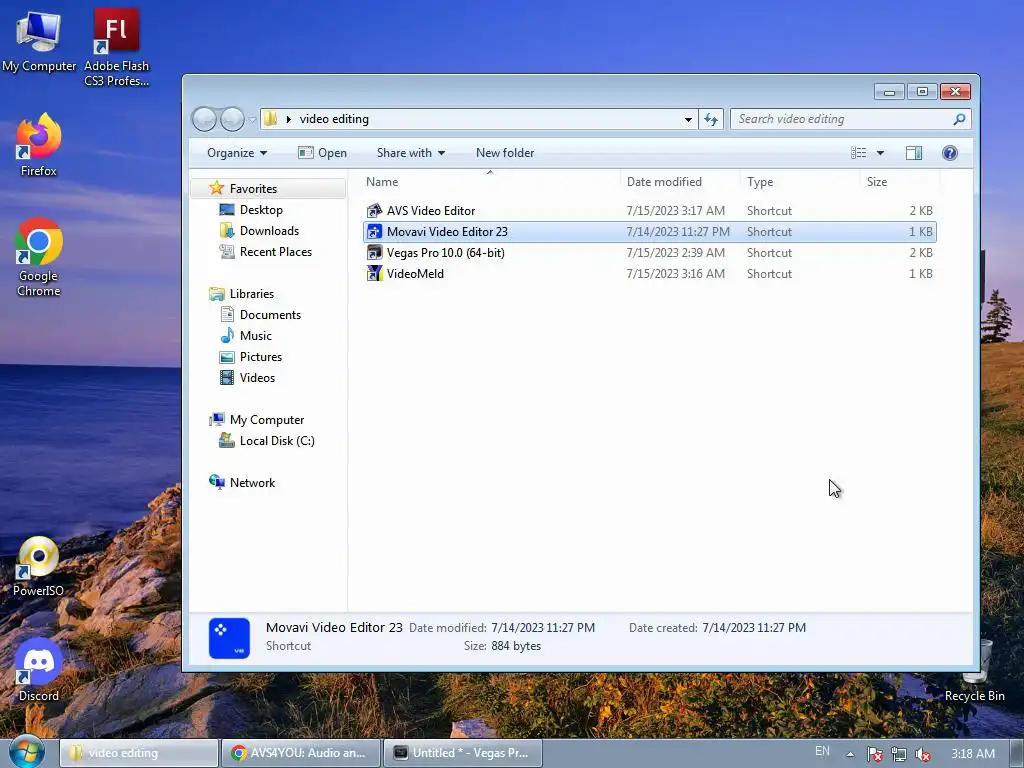Select Libraries in the navigation pane
1024x768 pixels.
(251, 294)
